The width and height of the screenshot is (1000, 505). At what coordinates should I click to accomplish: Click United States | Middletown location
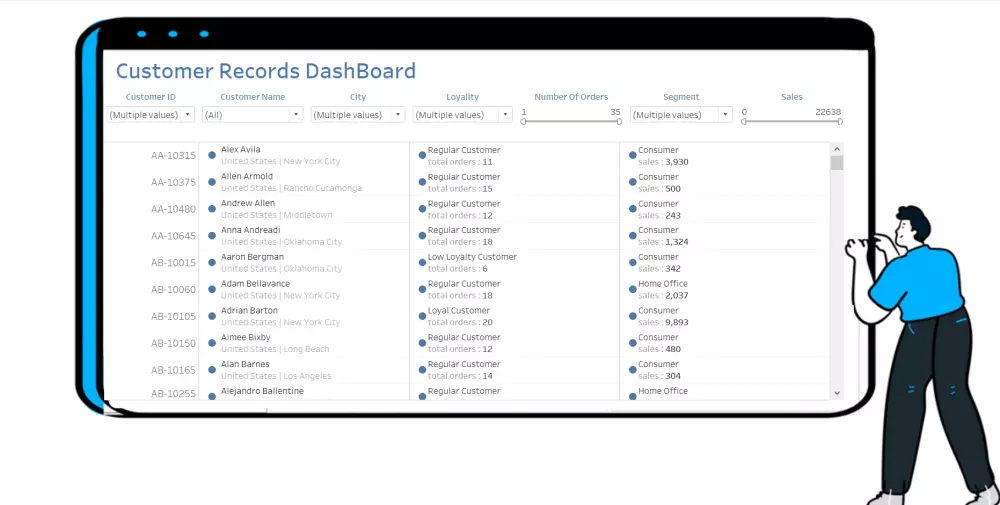pos(277,215)
